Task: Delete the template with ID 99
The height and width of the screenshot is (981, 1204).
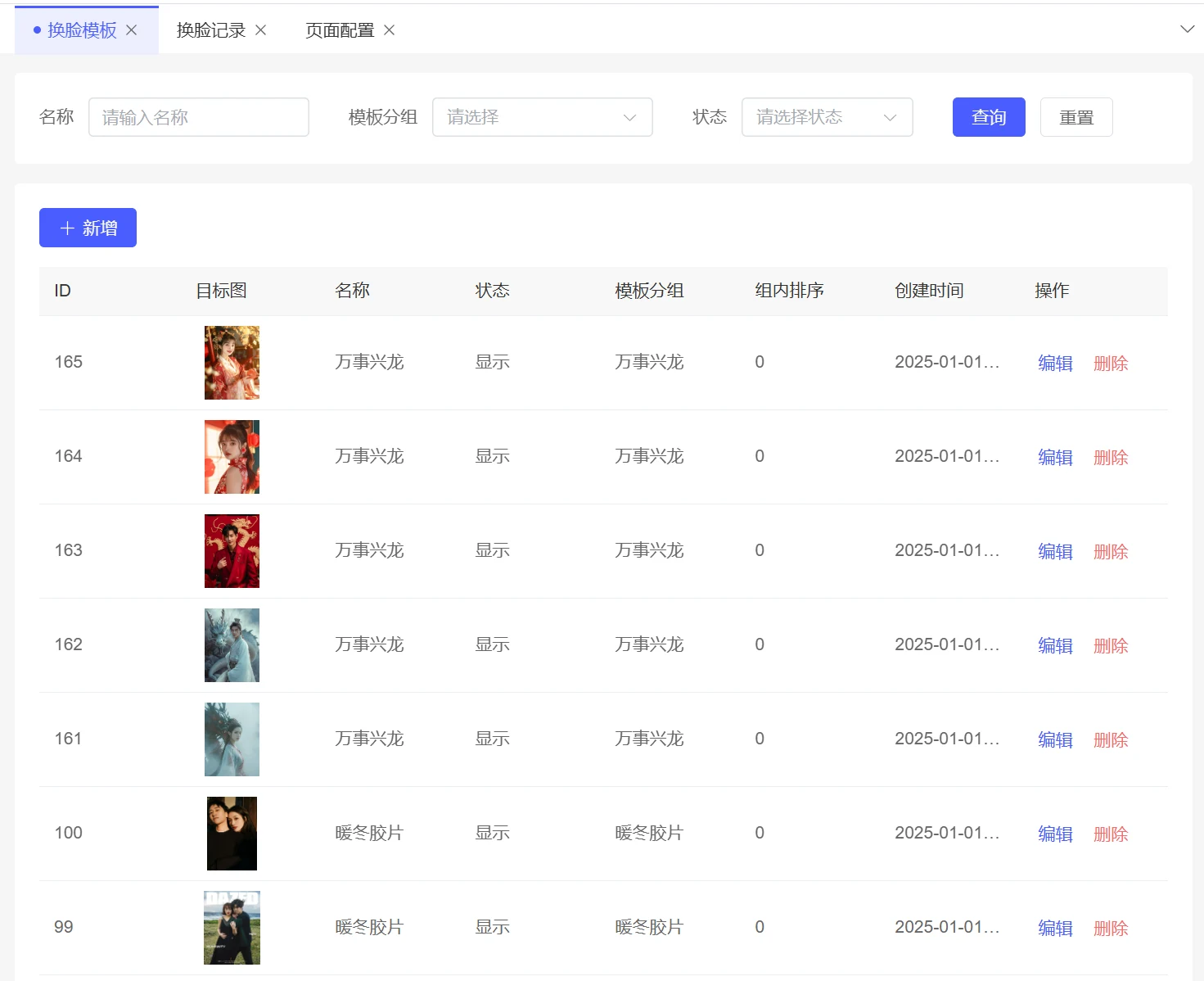Action: coord(1111,928)
